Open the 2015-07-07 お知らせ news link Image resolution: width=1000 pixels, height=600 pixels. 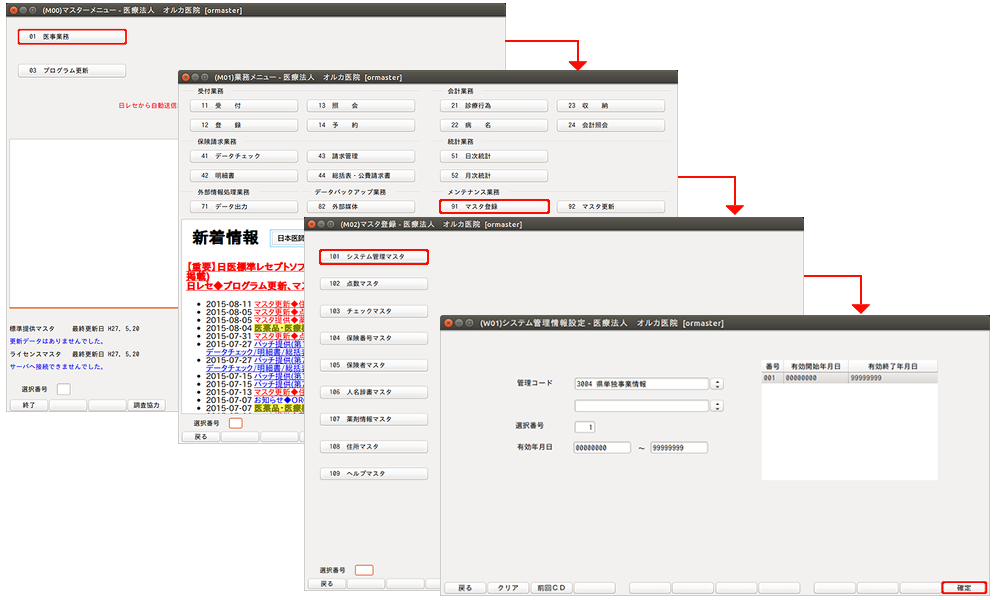279,400
